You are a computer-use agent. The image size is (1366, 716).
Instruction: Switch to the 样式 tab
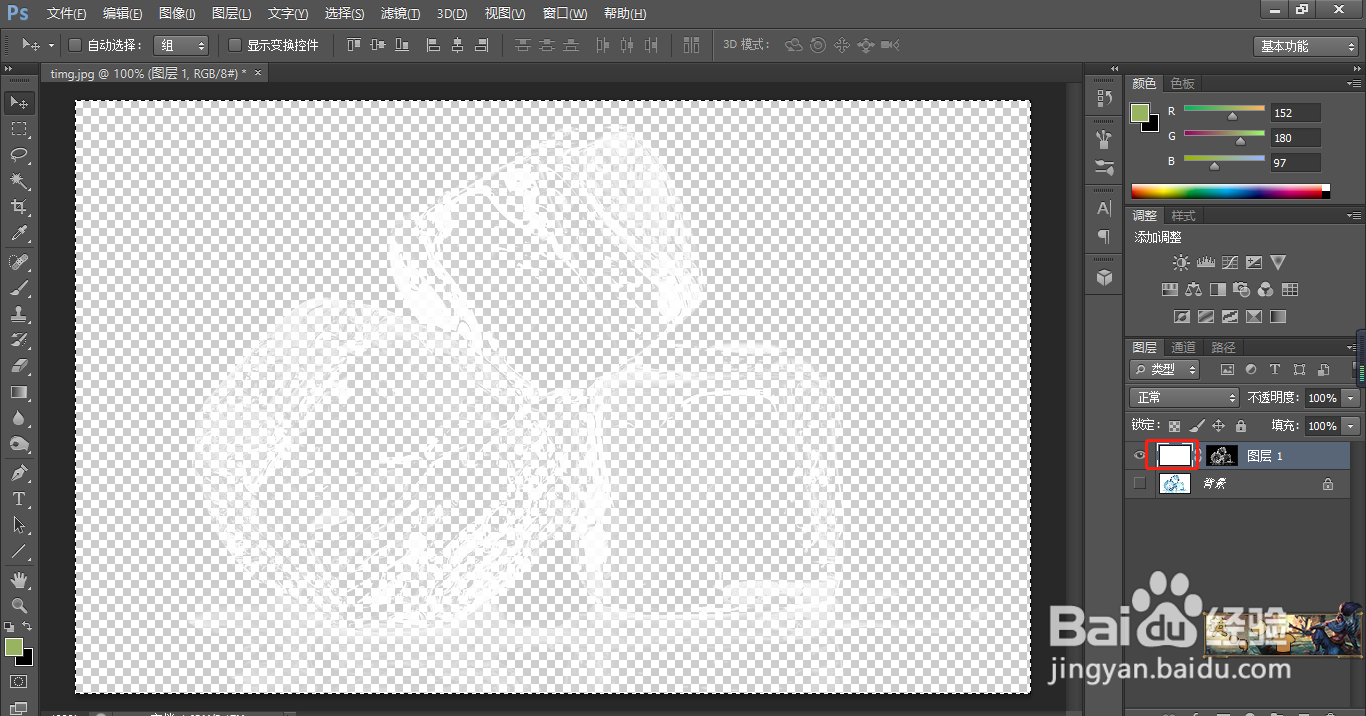1183,216
